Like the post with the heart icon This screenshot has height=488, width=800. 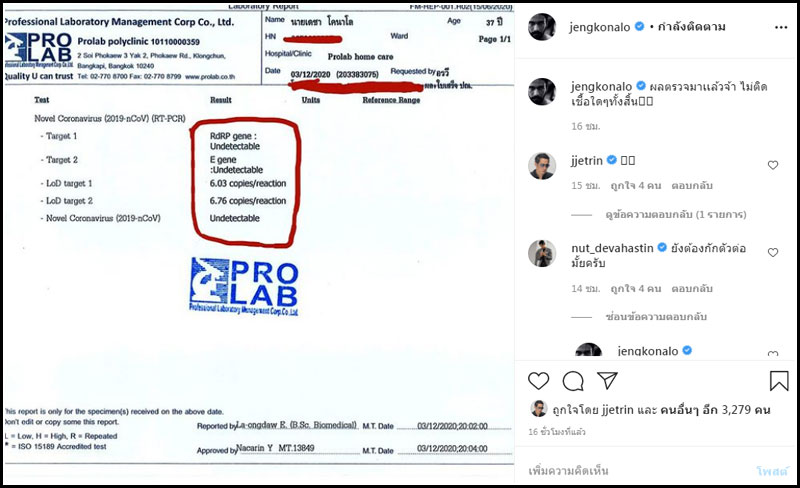[538, 381]
